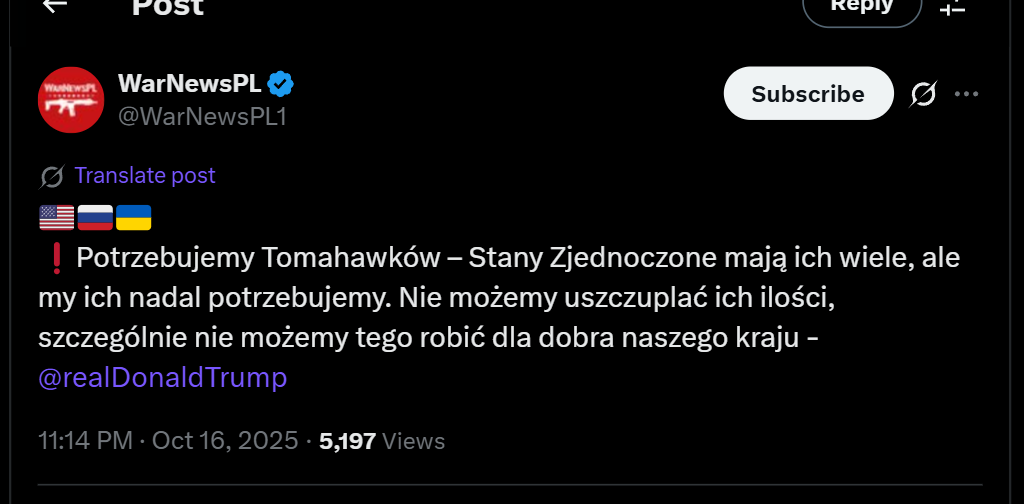Select the Translate post link
This screenshot has width=1024, height=504.
click(x=145, y=176)
